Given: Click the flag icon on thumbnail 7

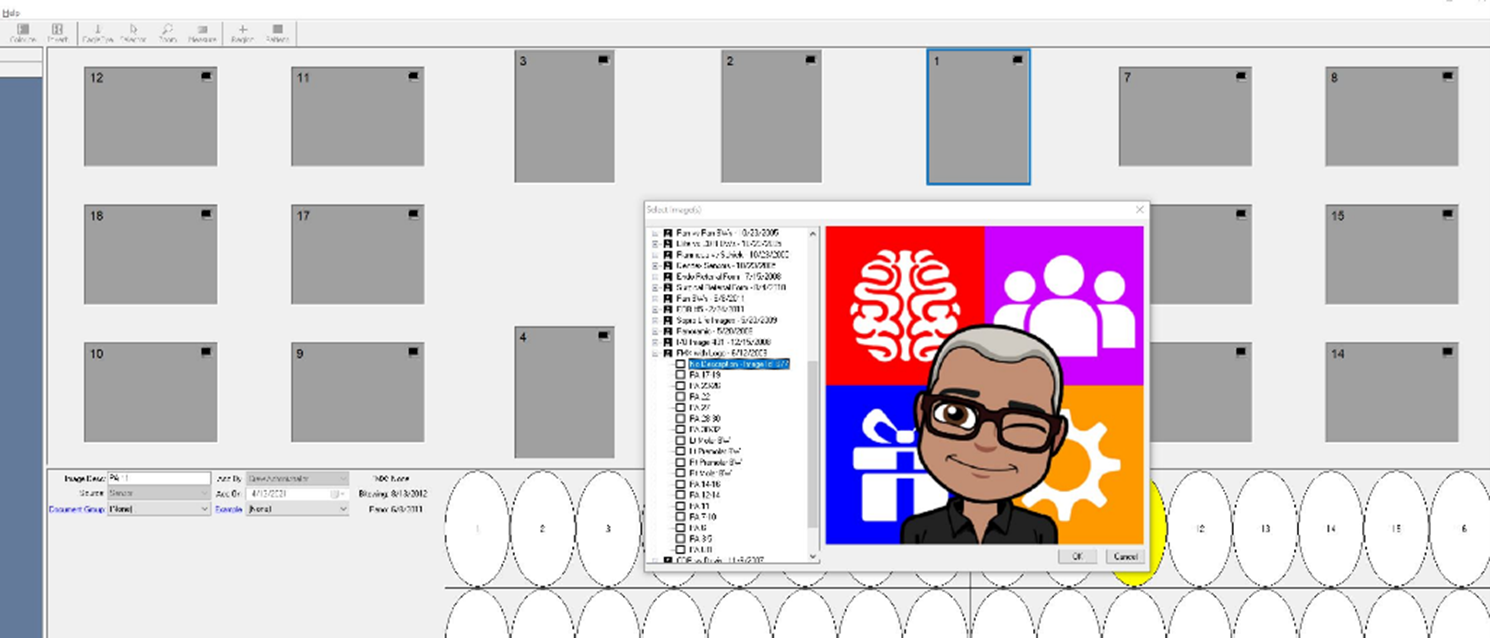Looking at the screenshot, I should click(1241, 76).
